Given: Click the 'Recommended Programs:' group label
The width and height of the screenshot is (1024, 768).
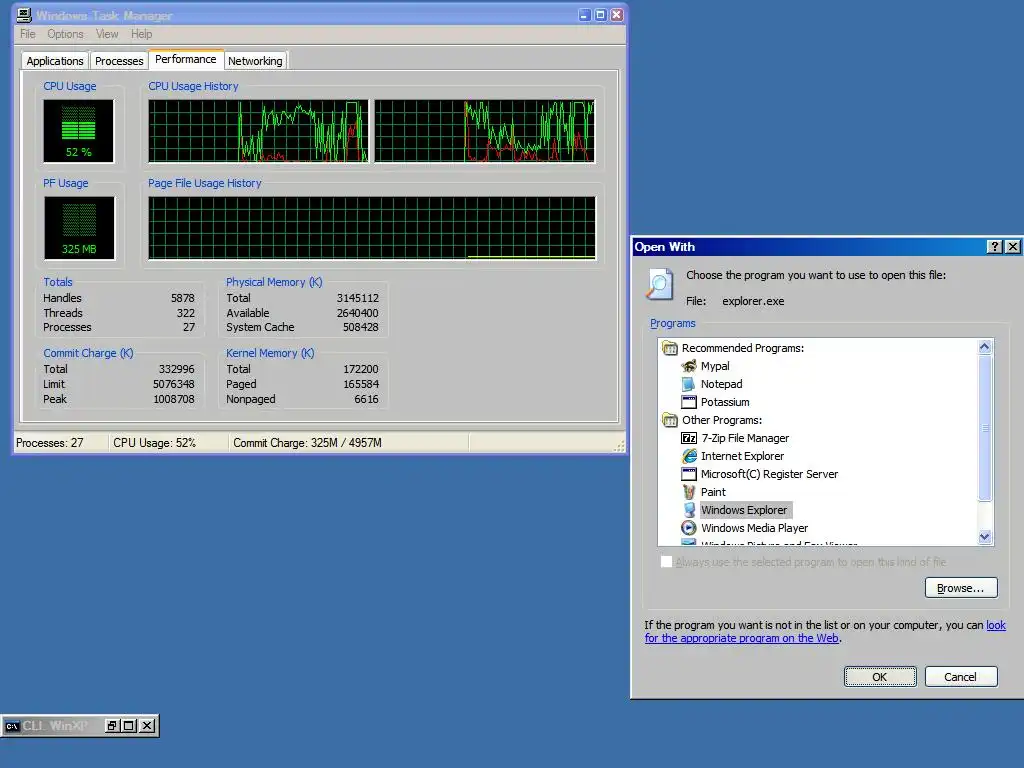Looking at the screenshot, I should [x=743, y=348].
